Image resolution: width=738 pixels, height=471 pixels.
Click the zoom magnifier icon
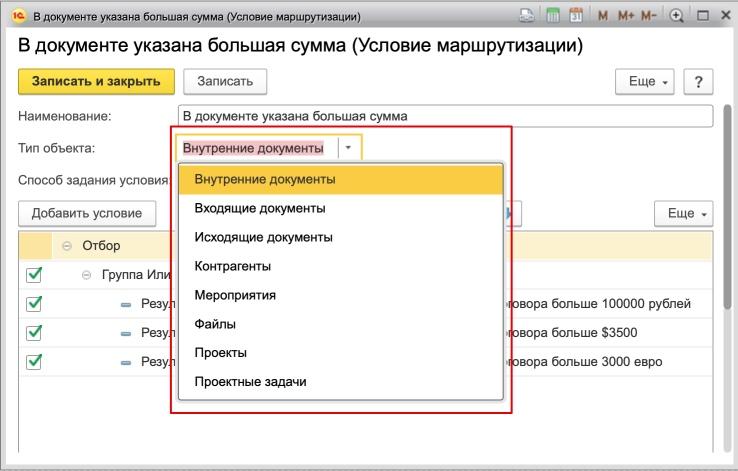coord(677,17)
